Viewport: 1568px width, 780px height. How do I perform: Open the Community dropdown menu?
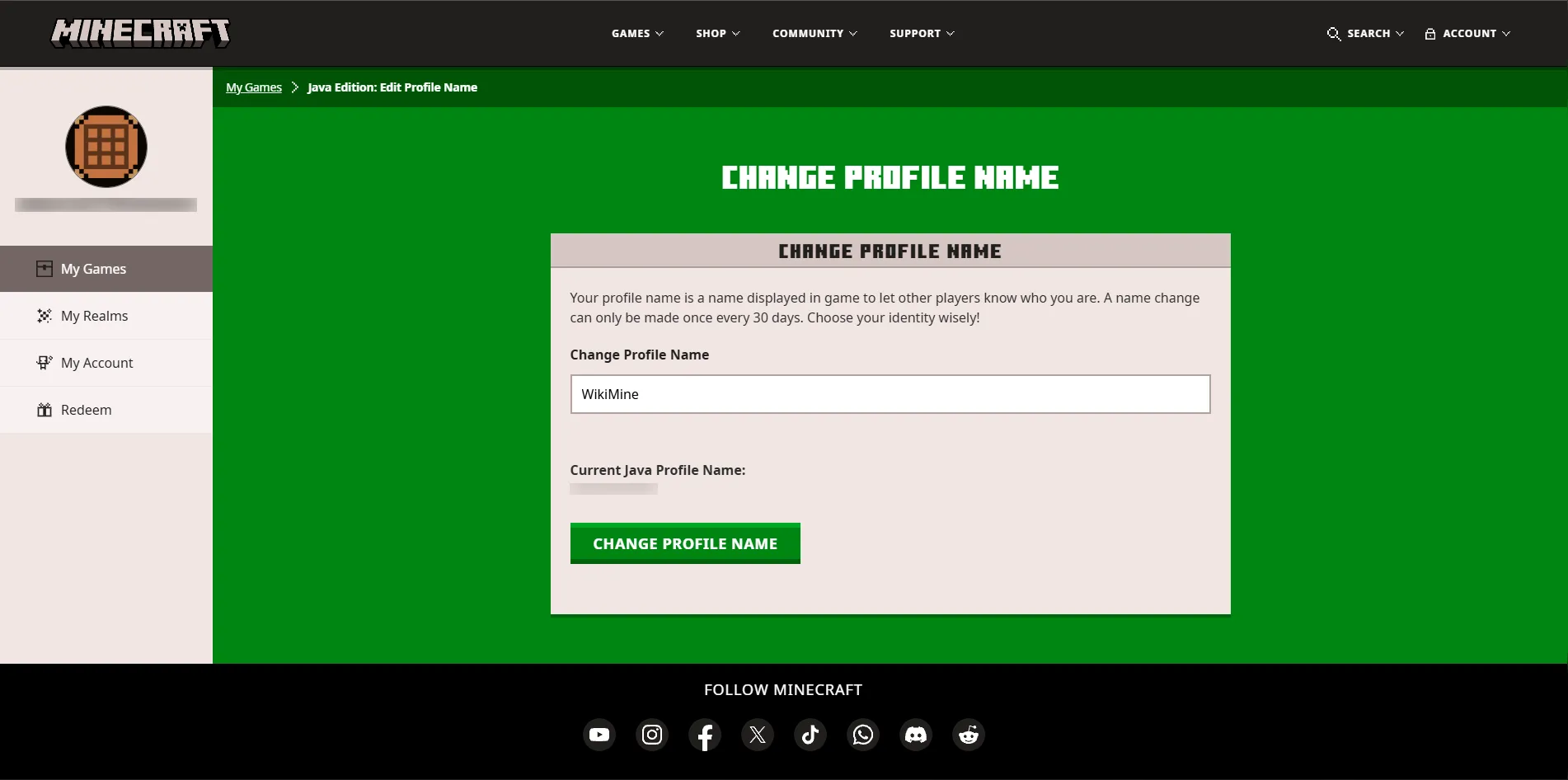coord(815,34)
